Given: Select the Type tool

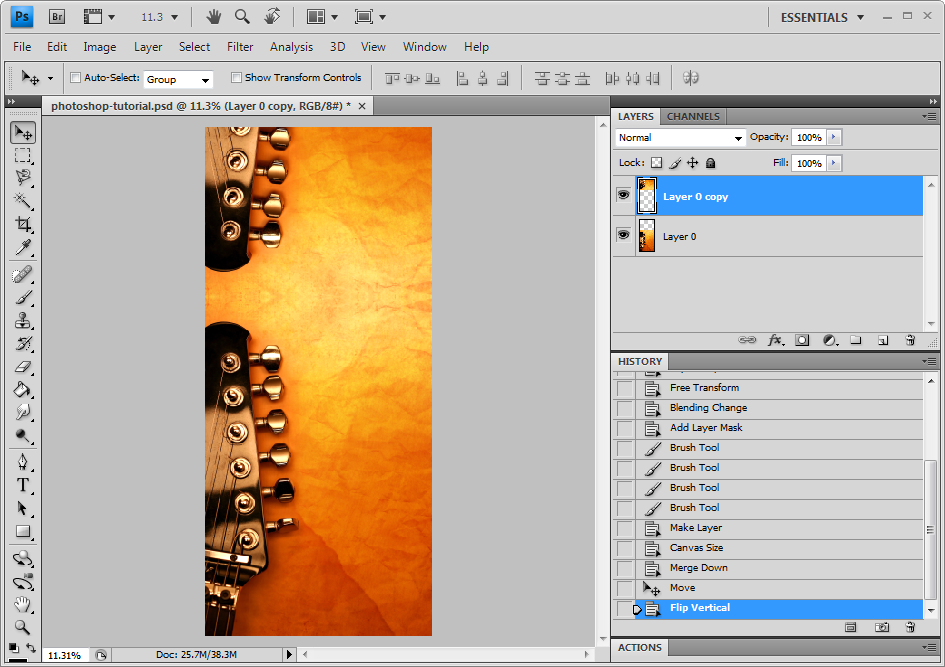Looking at the screenshot, I should click(22, 485).
